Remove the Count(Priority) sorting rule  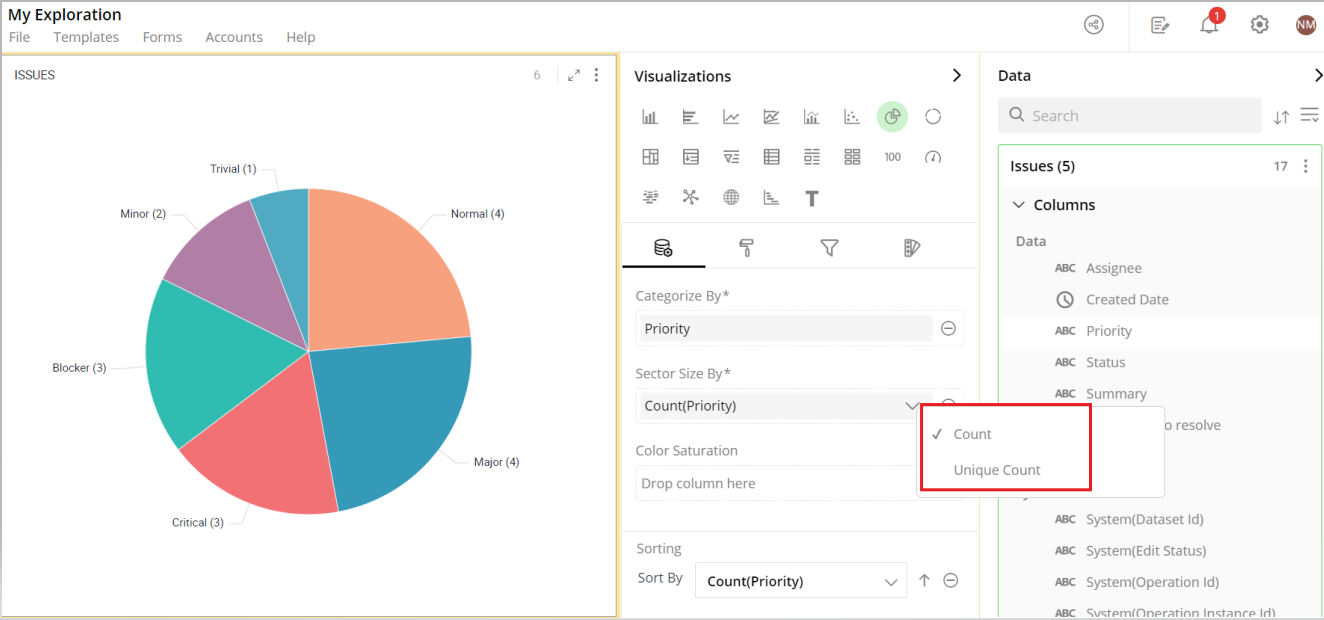(951, 580)
